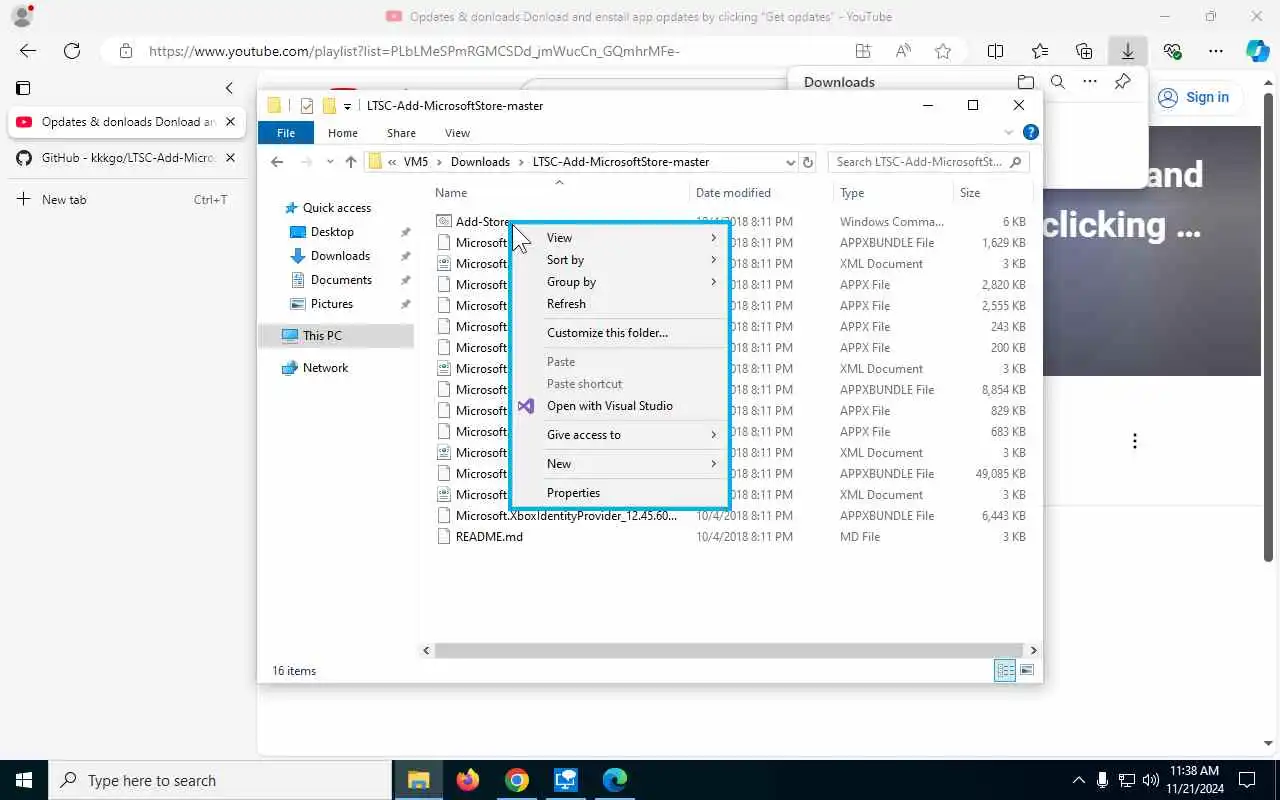Click the Explorer help question mark icon
The width and height of the screenshot is (1280, 800).
pyautogui.click(x=1031, y=132)
